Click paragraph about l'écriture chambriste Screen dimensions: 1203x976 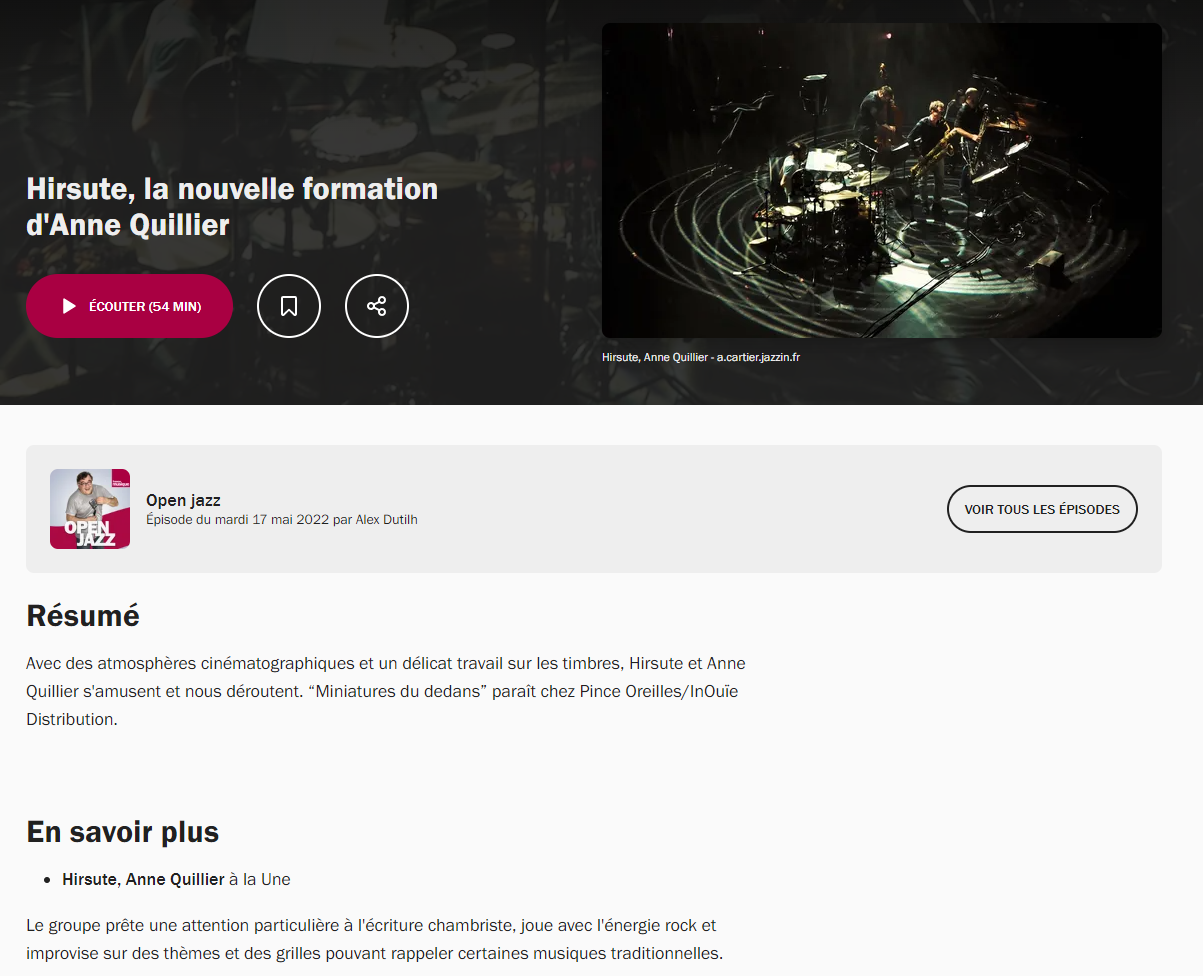(x=374, y=939)
